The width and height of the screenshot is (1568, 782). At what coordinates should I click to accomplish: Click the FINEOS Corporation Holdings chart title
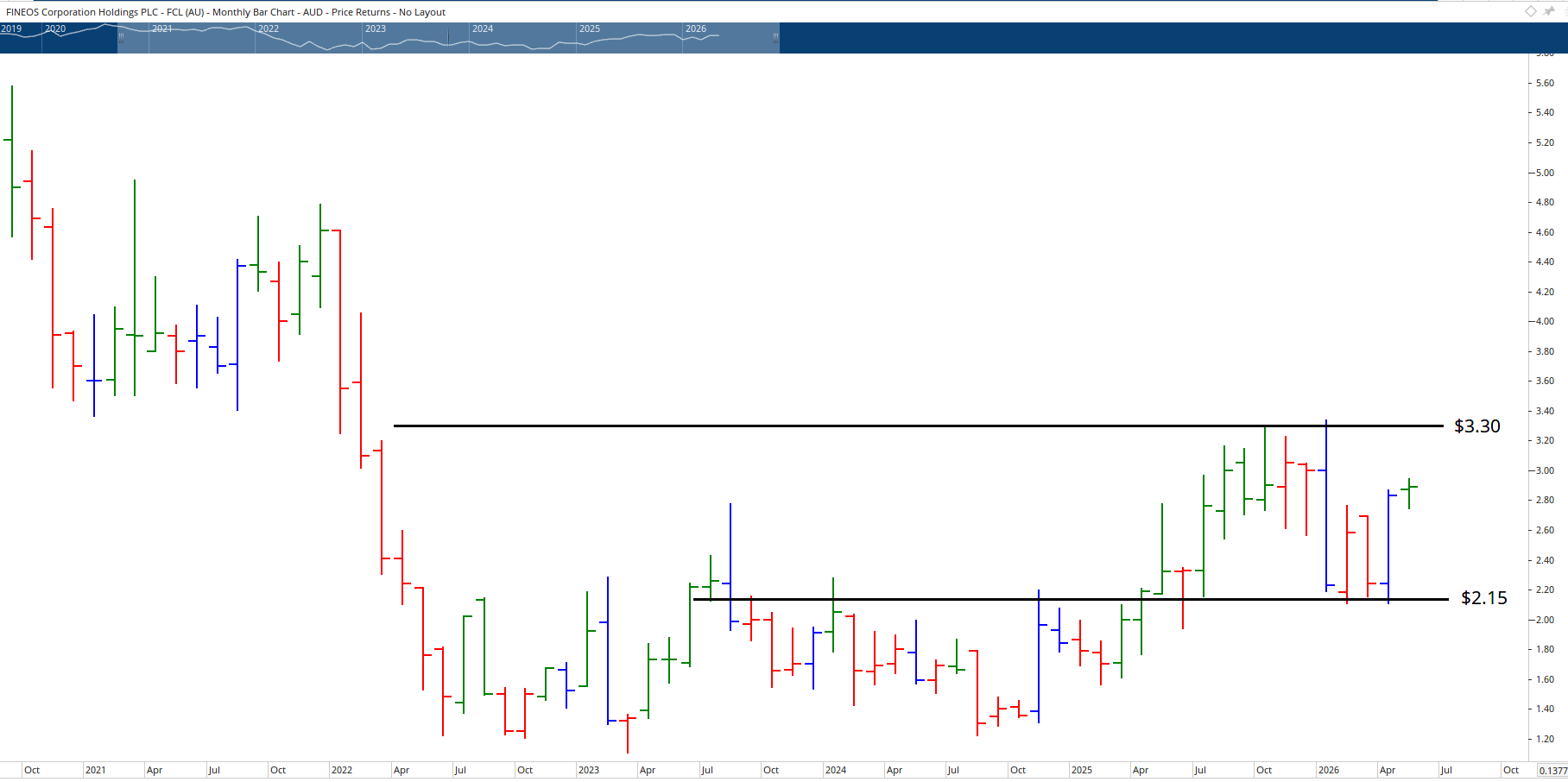coord(225,12)
